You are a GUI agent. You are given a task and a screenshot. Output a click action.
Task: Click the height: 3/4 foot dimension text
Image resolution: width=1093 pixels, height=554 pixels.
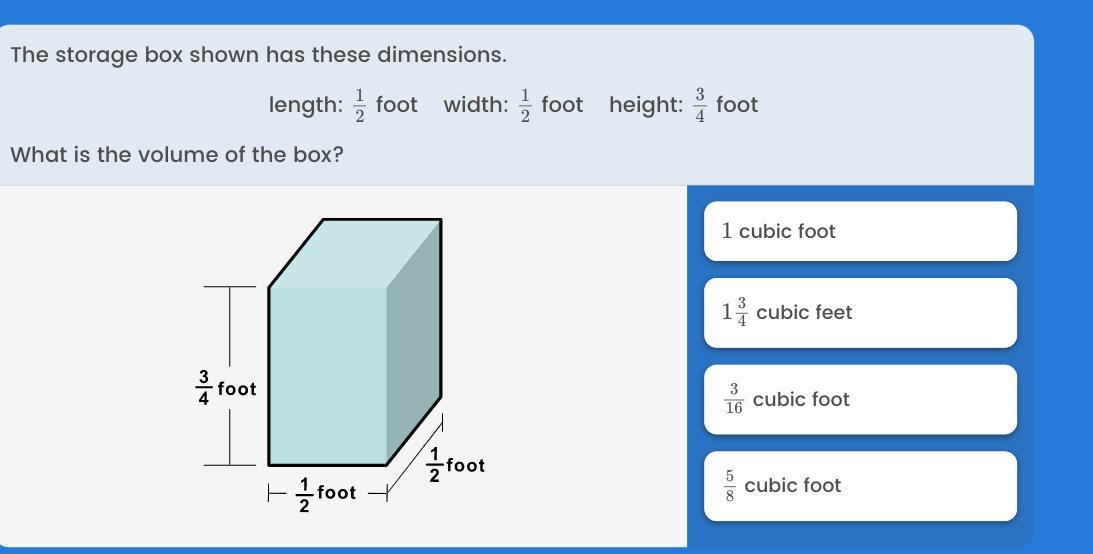pos(683,105)
